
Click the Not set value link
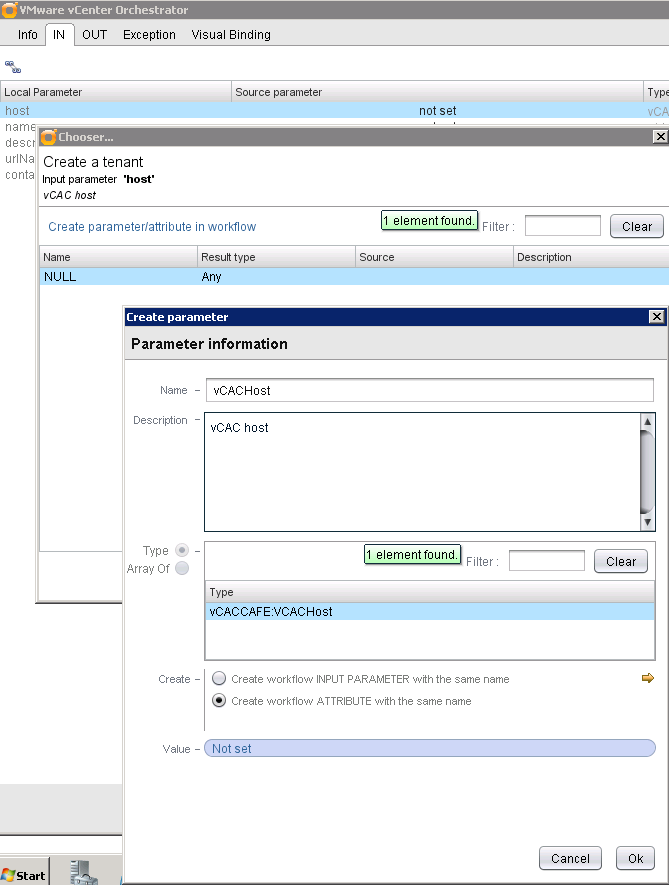tap(430, 748)
